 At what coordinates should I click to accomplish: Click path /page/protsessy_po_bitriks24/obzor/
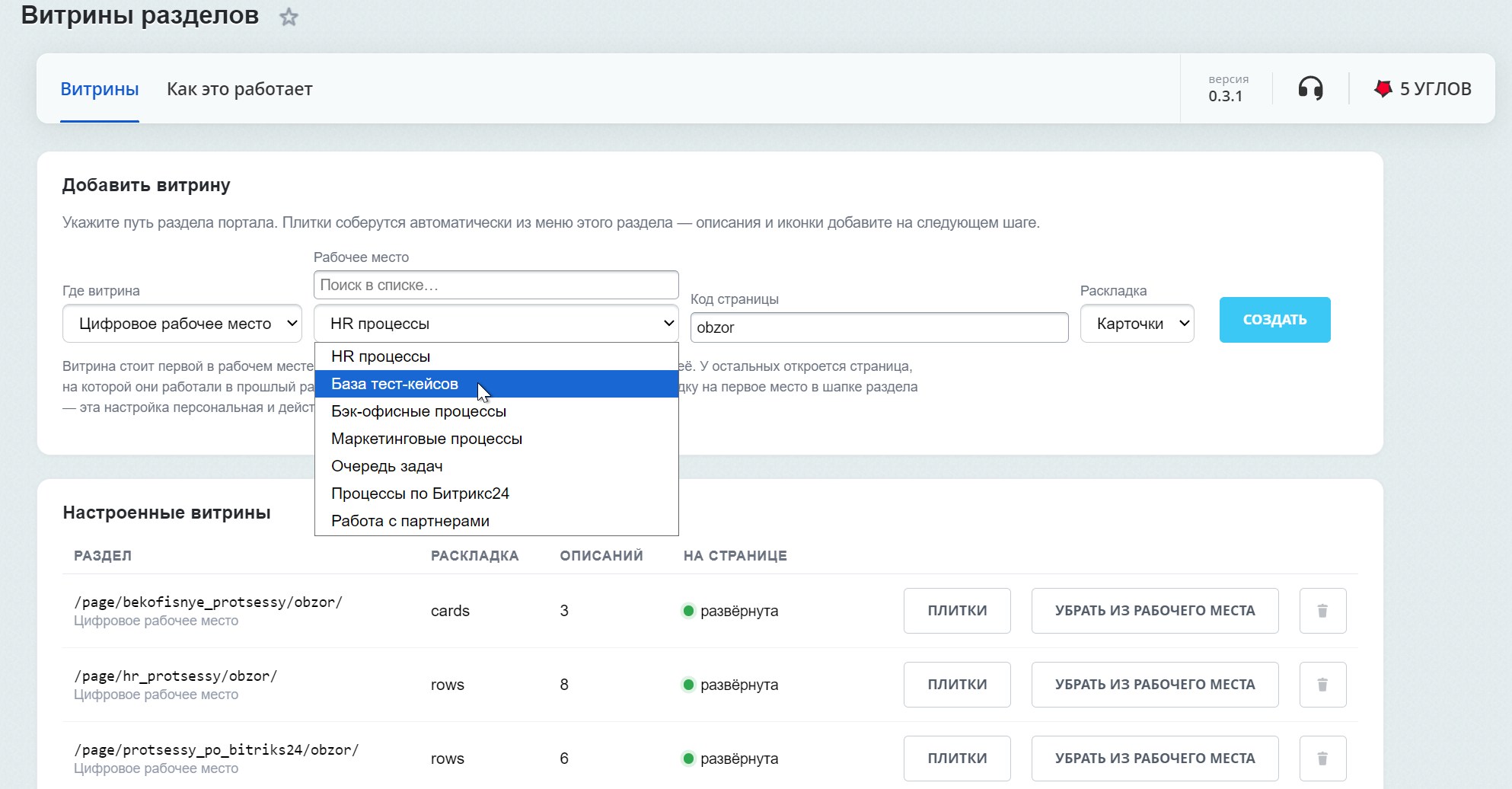[x=216, y=749]
